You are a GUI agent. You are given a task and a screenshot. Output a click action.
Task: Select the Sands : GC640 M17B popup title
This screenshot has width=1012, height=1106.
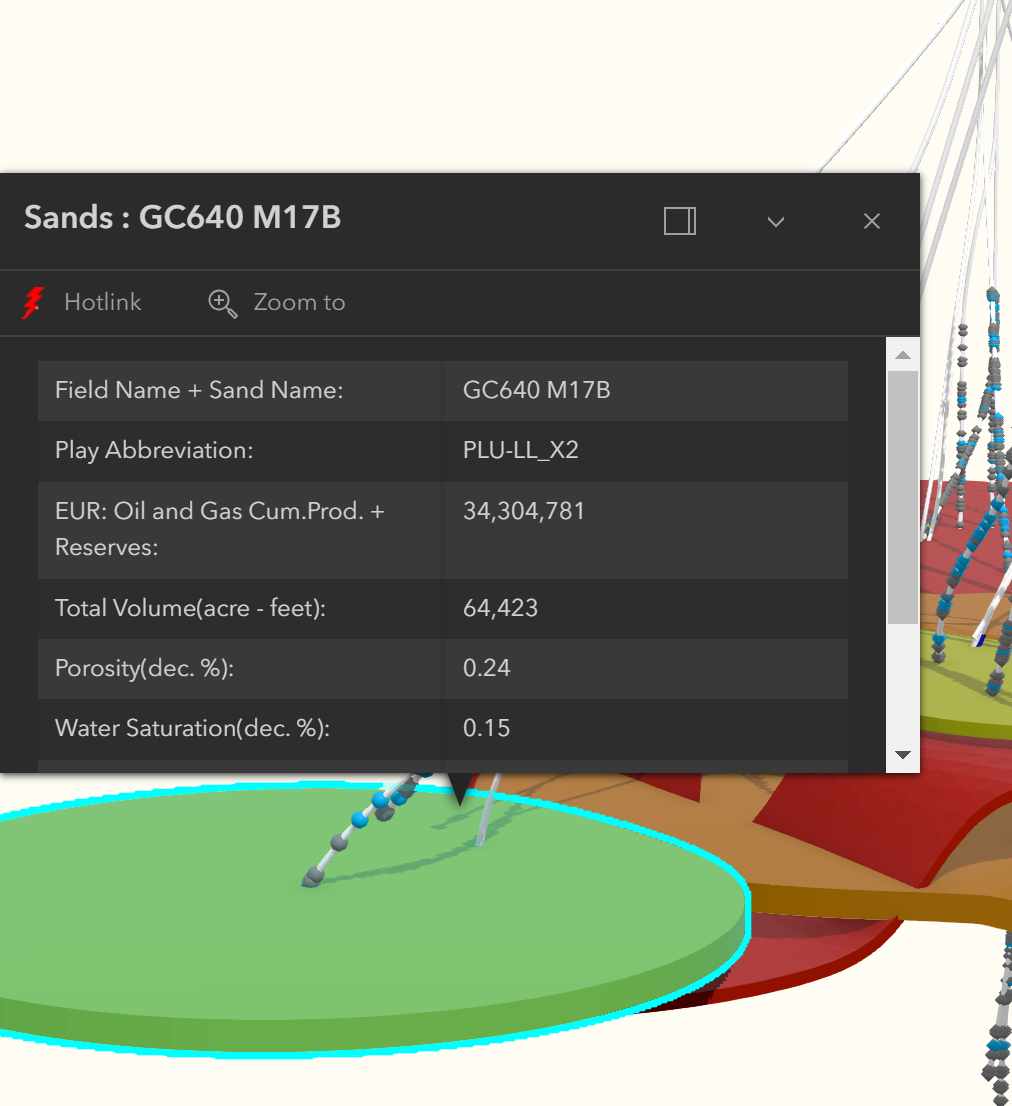(x=182, y=218)
